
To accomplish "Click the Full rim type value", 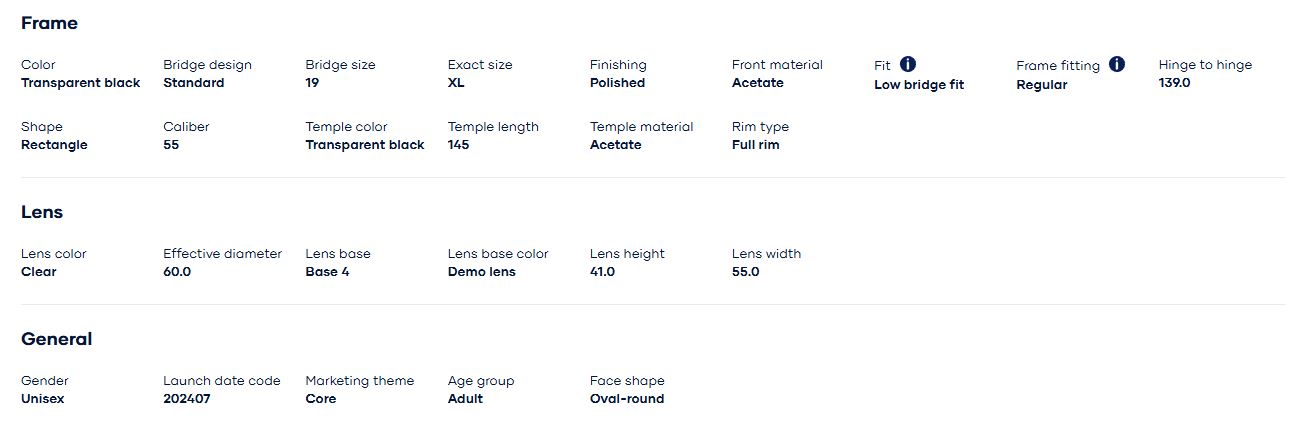I will click(x=755, y=145).
